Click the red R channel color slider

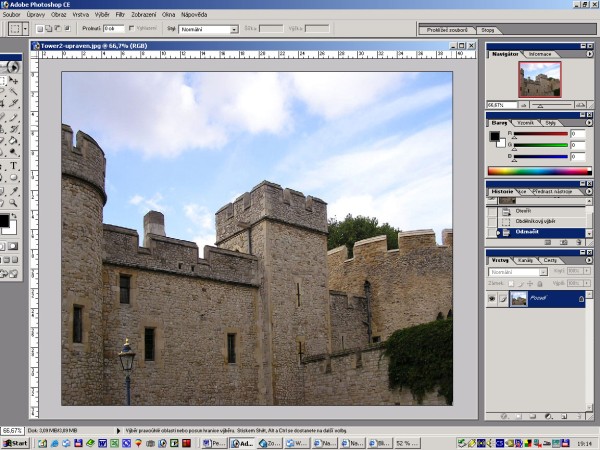coord(540,133)
